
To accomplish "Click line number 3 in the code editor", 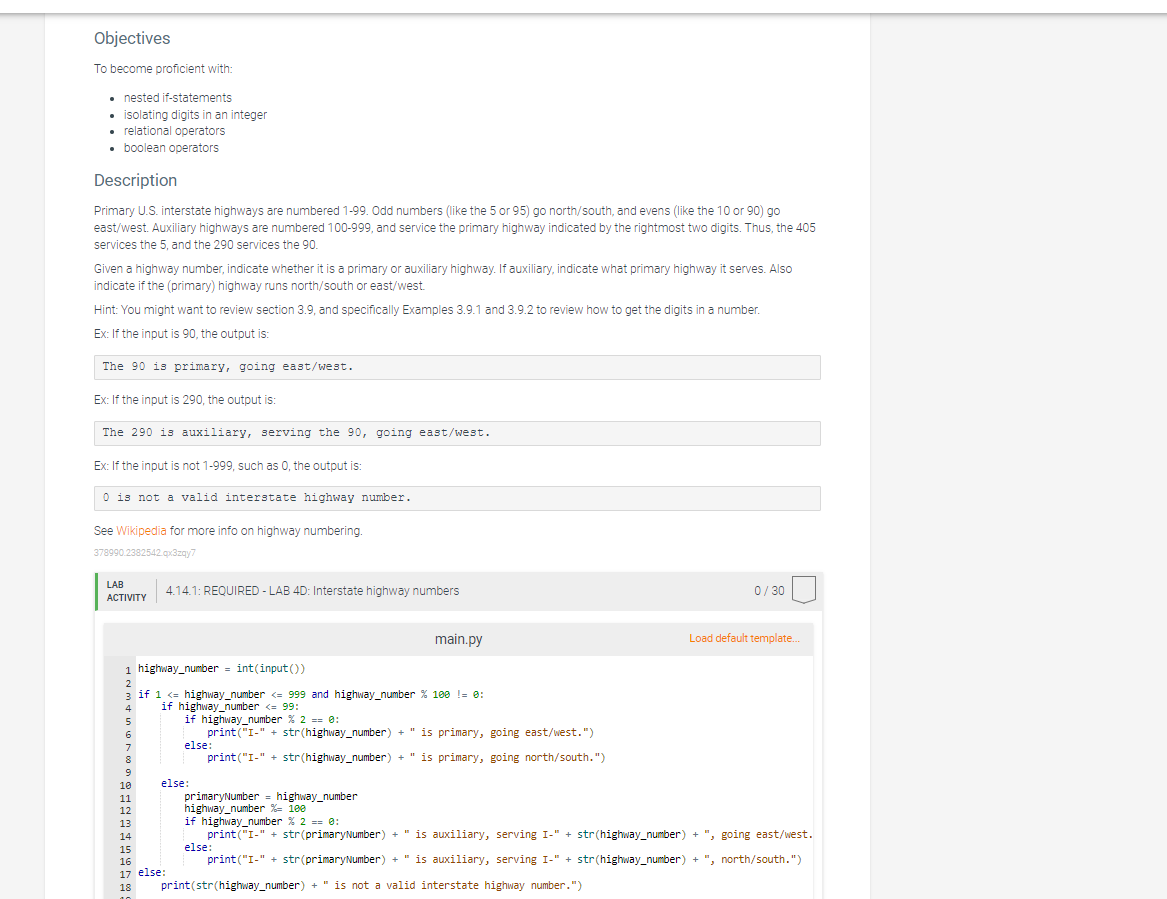I will pos(127,693).
